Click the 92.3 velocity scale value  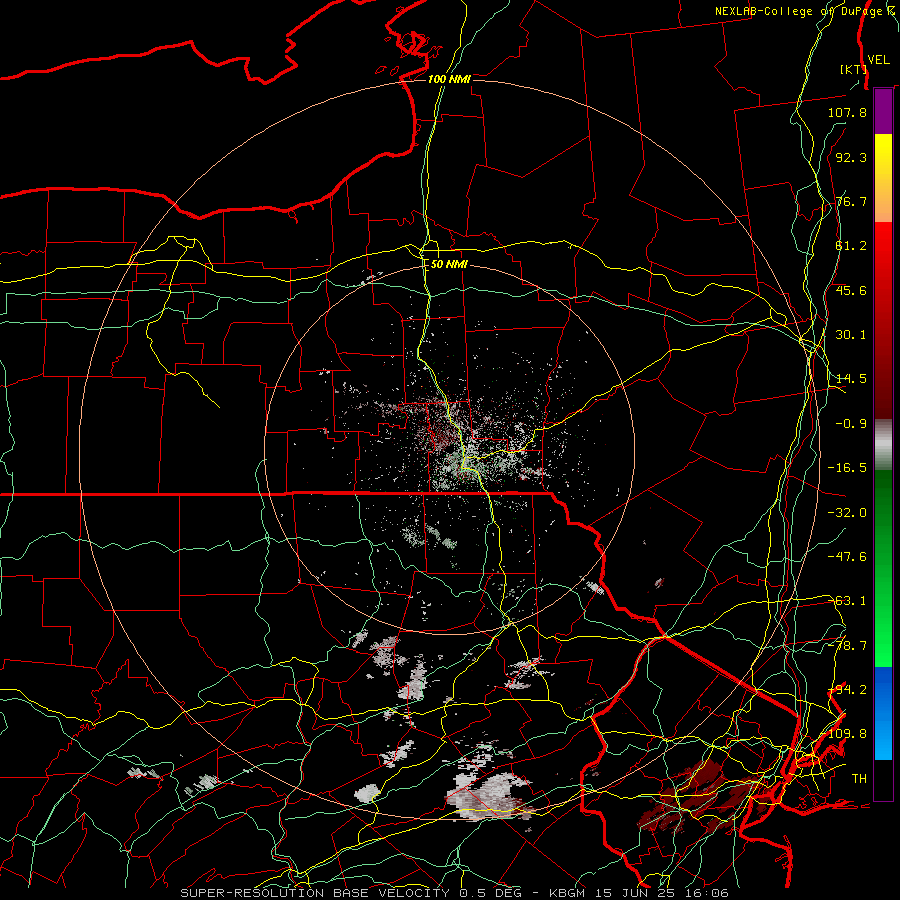coord(851,157)
